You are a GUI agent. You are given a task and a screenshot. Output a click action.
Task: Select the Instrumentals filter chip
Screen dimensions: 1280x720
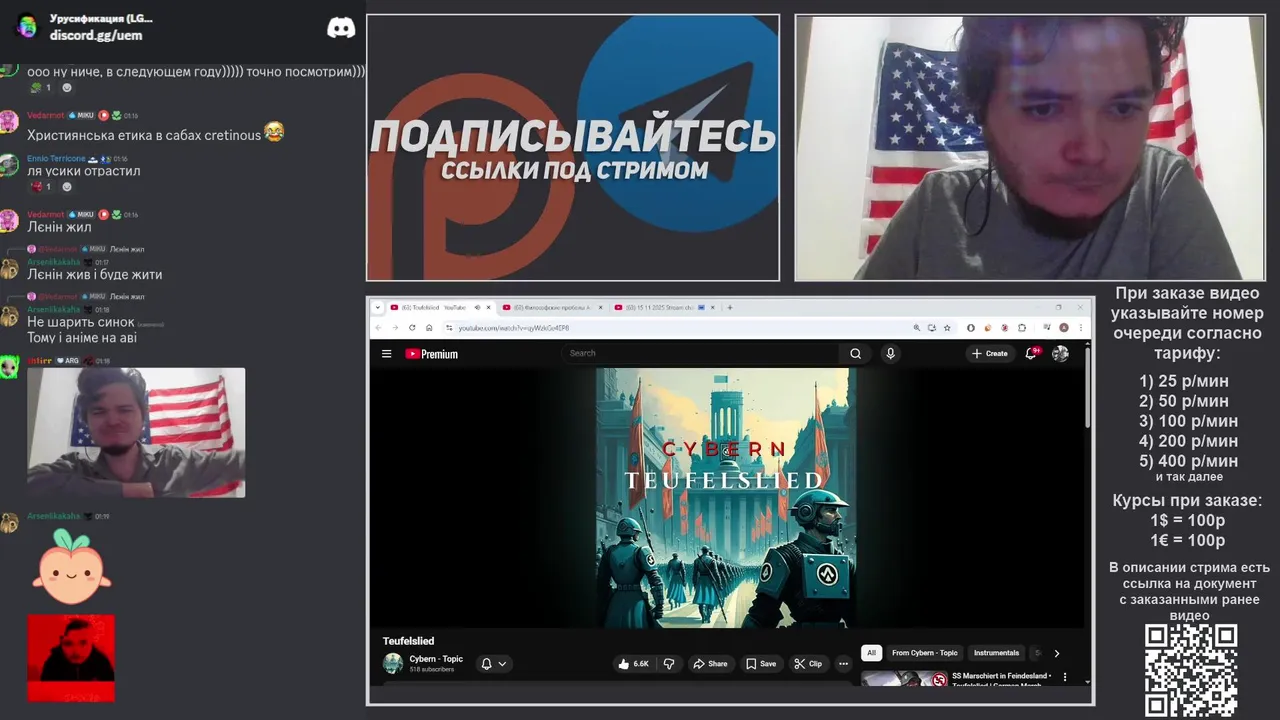[x=996, y=653]
